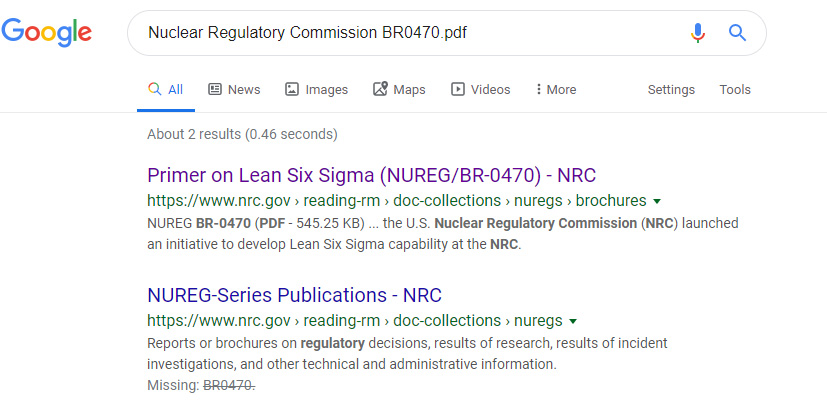Click the Maps tab pin icon
The image size is (827, 410).
point(380,89)
